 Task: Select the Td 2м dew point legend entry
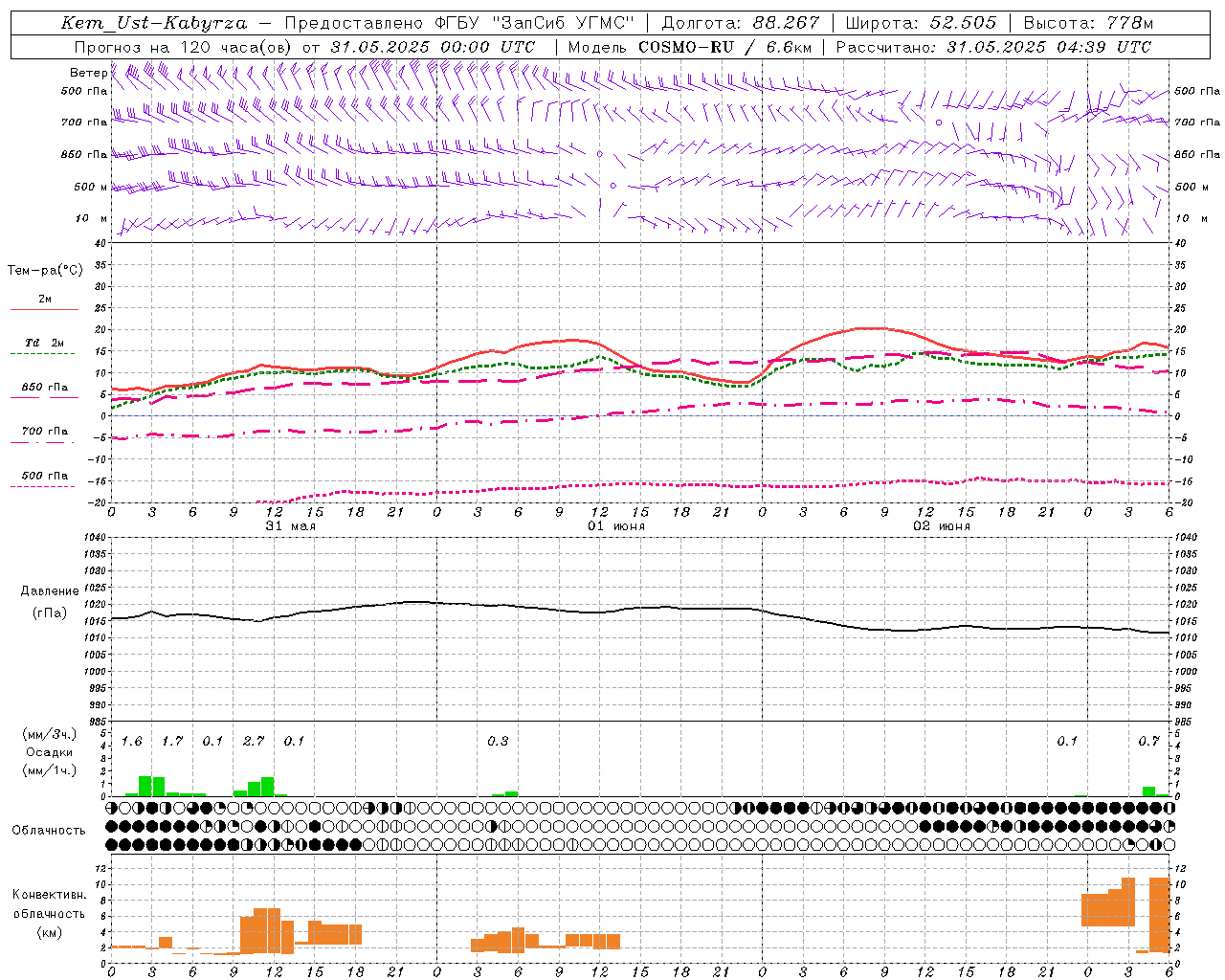(45, 343)
